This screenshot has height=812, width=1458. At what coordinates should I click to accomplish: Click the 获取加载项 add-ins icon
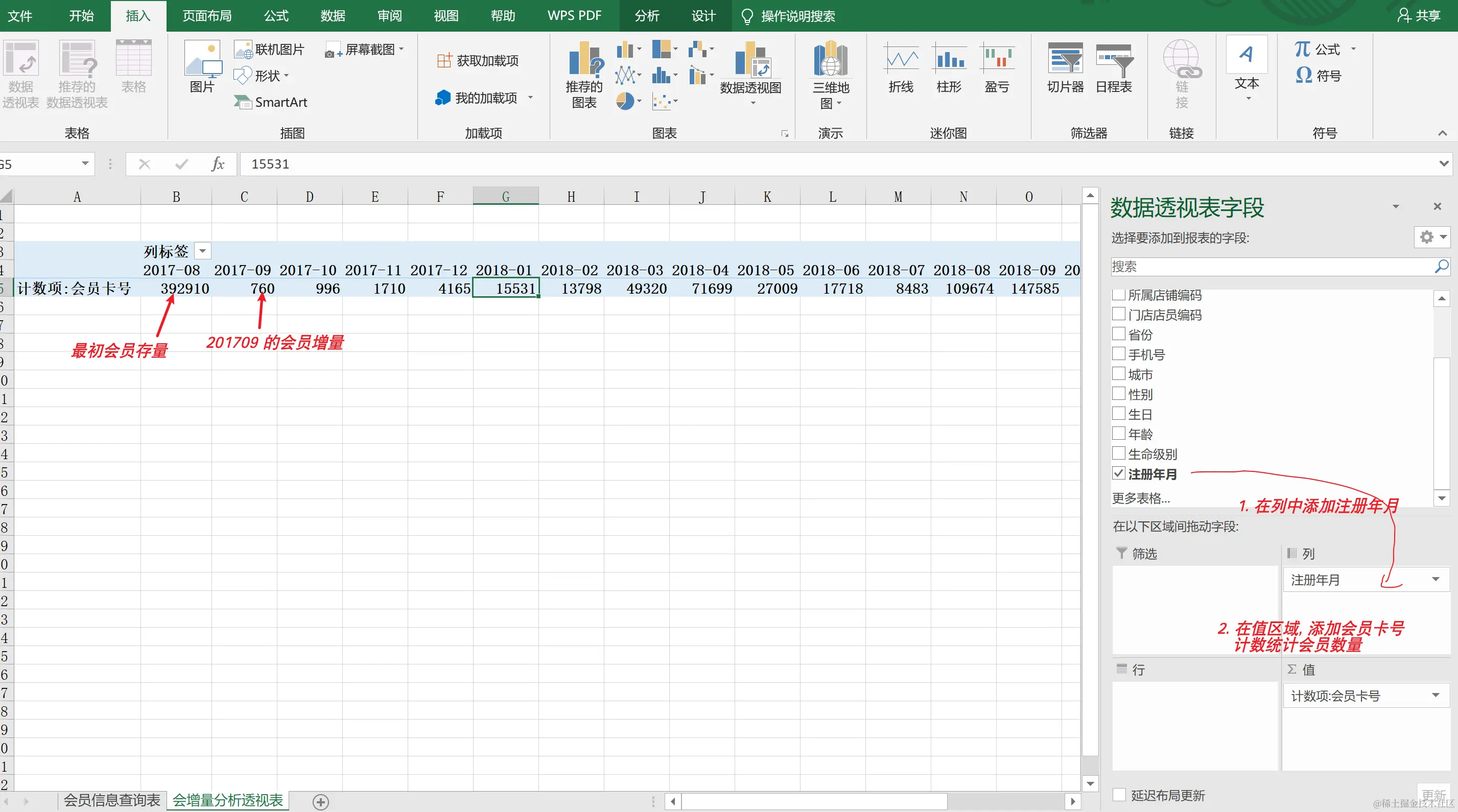coord(444,61)
